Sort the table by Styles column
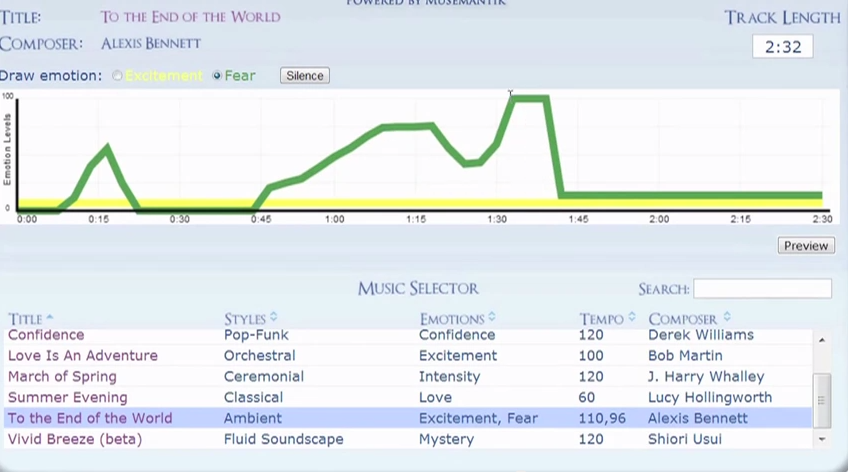Viewport: 848px width, 472px height. (250, 319)
